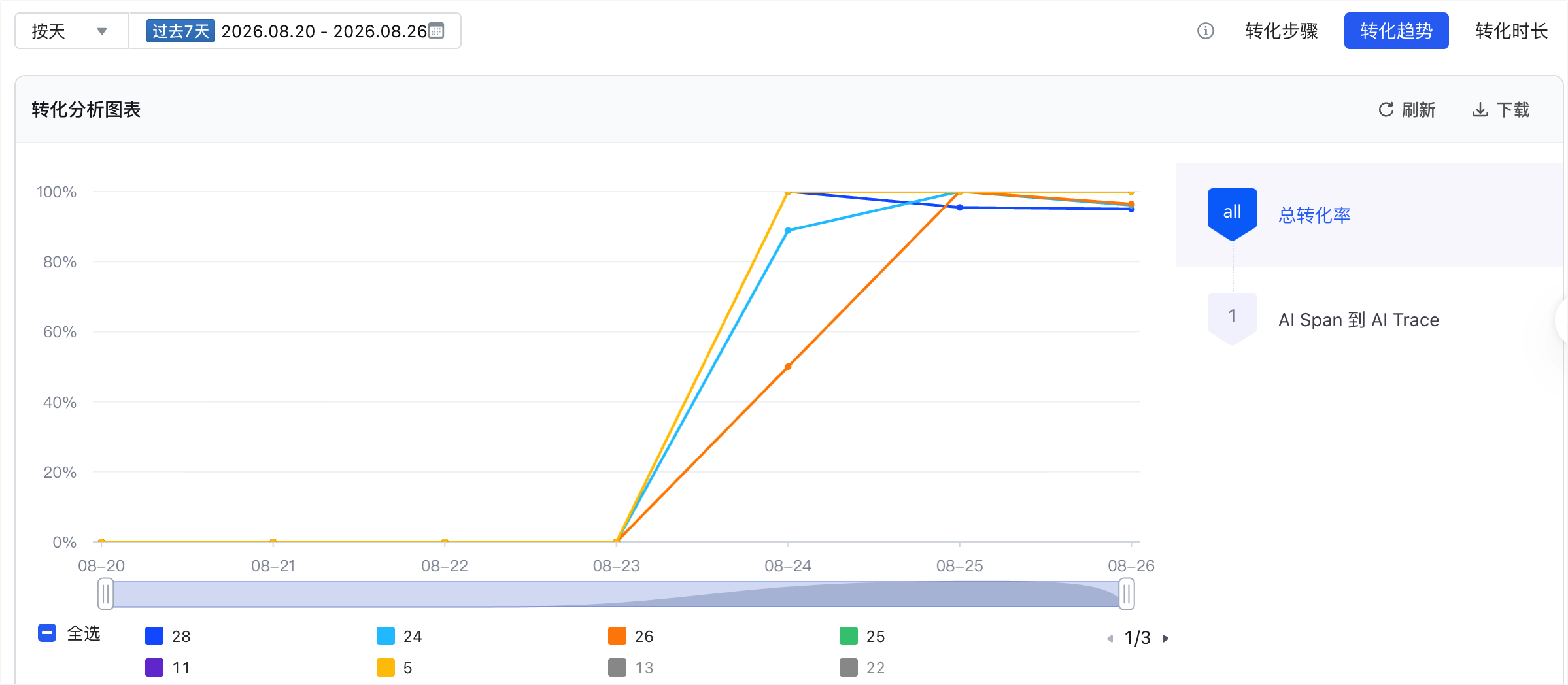Click the 下载 download button label
The image size is (1568, 685).
[1512, 110]
